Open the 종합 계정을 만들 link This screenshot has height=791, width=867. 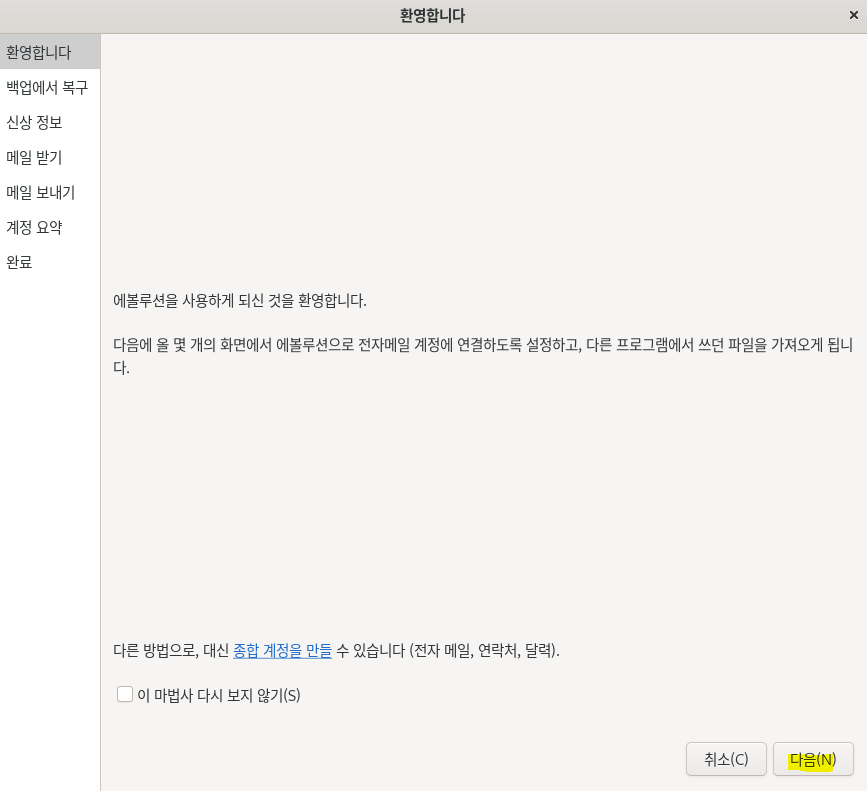pyautogui.click(x=282, y=650)
